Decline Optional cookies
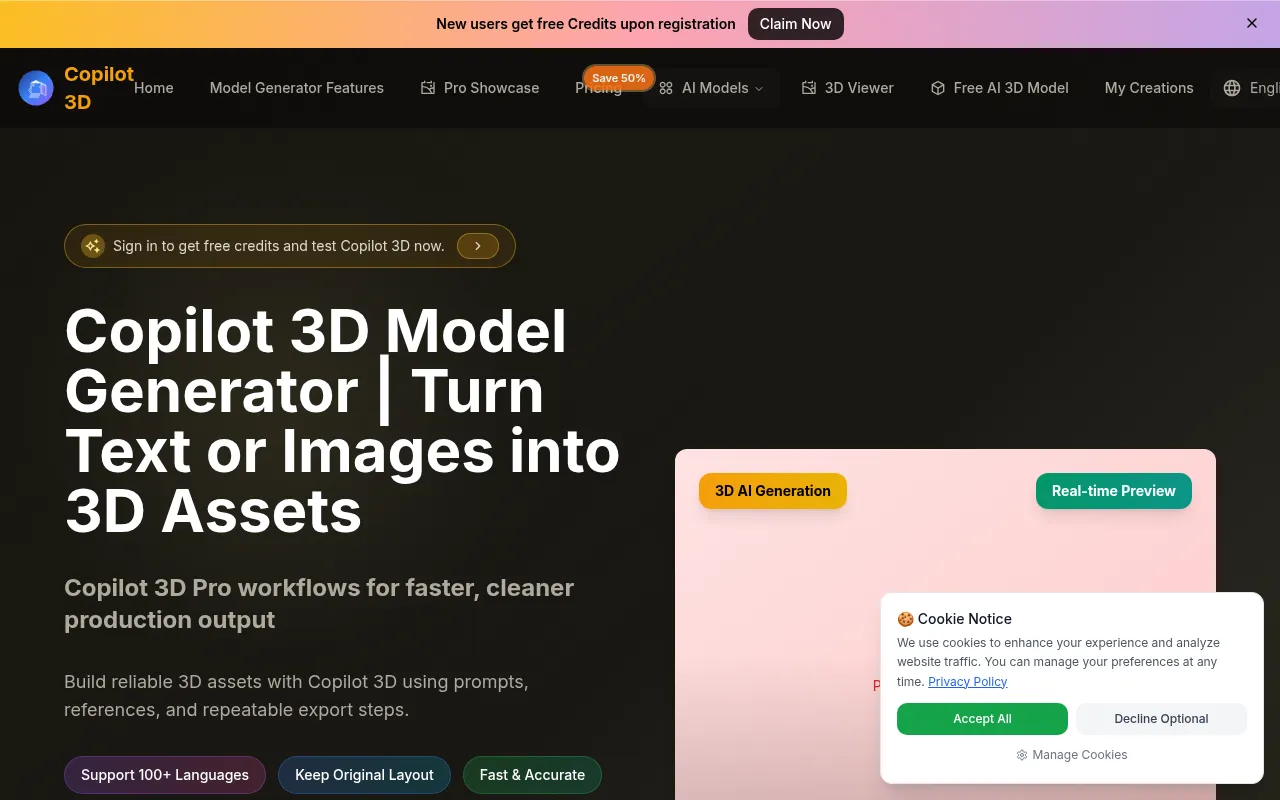Viewport: 1280px width, 800px height. [x=1161, y=719]
